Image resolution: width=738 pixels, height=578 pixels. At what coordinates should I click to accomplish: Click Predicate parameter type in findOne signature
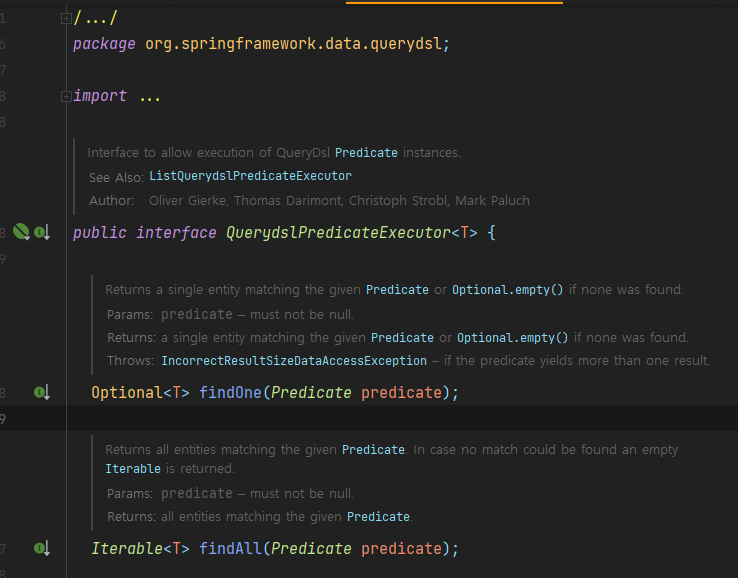click(311, 393)
